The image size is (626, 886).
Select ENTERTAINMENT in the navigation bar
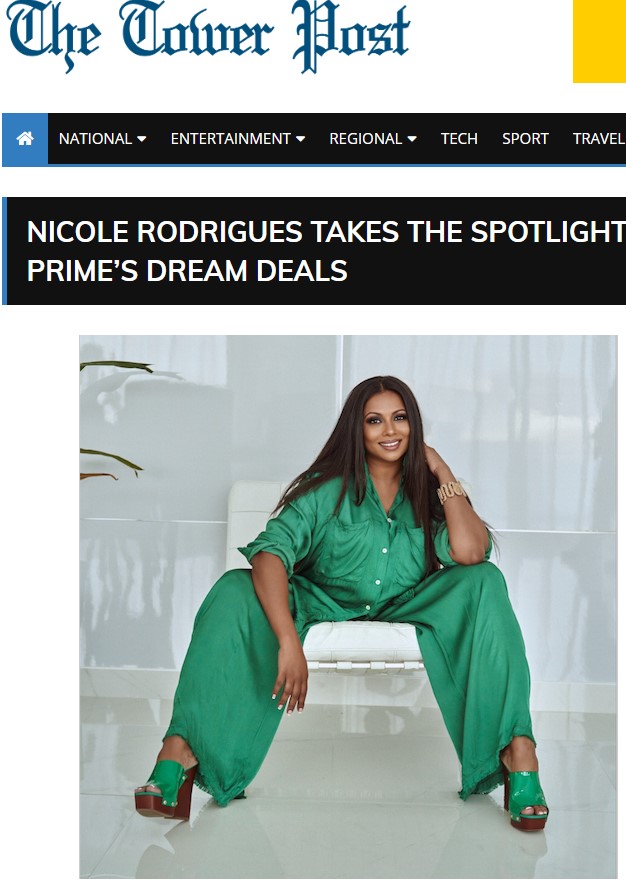[x=231, y=138]
